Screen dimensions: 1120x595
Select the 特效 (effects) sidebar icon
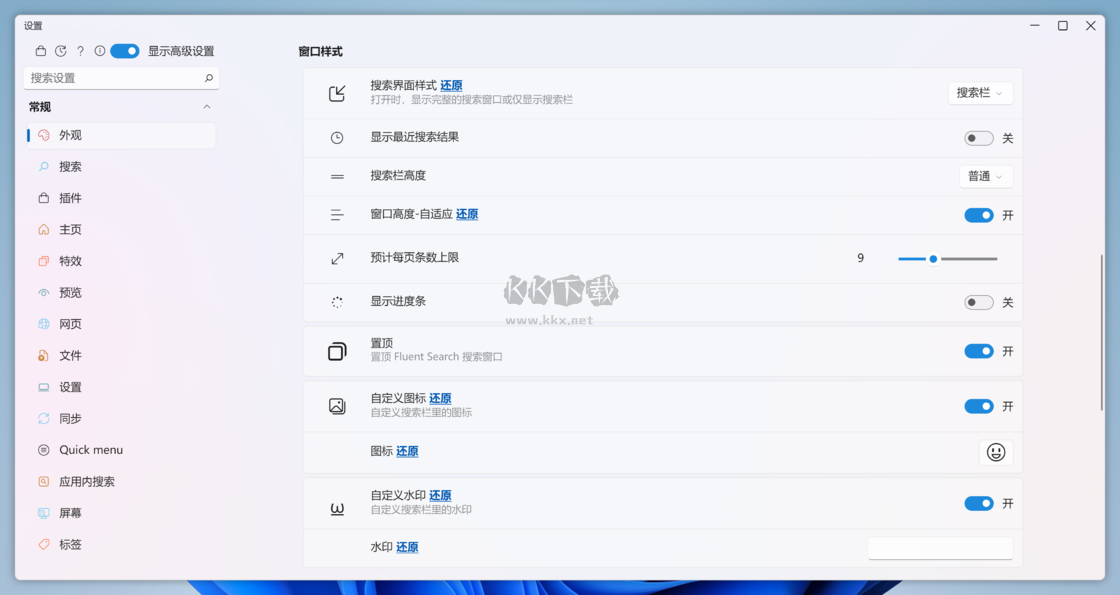42,260
